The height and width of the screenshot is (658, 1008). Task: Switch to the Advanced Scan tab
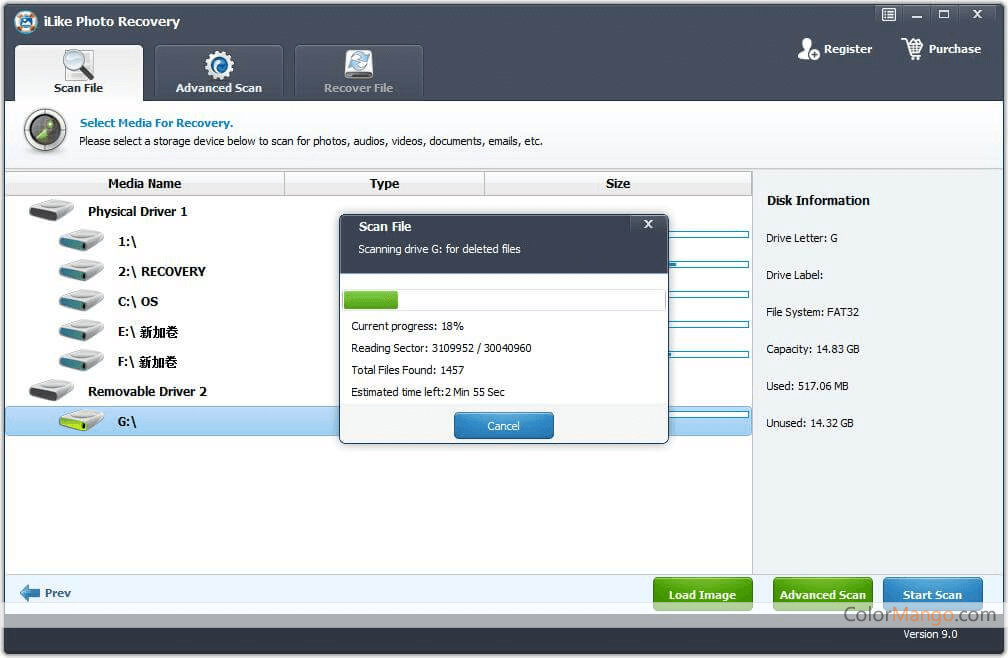pyautogui.click(x=219, y=72)
